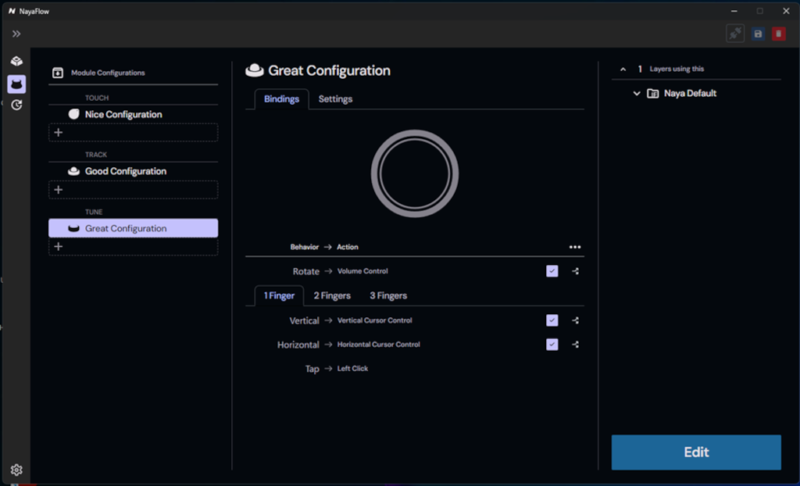This screenshot has height=486, width=800.
Task: Click the Great Configuration tune icon in list
Action: click(x=74, y=228)
